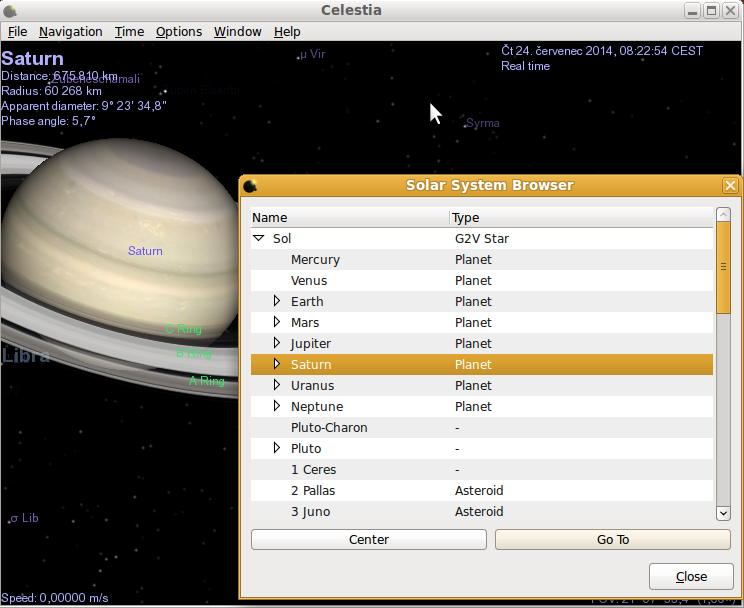
Task: Click the Name column header
Action: [x=350, y=218]
